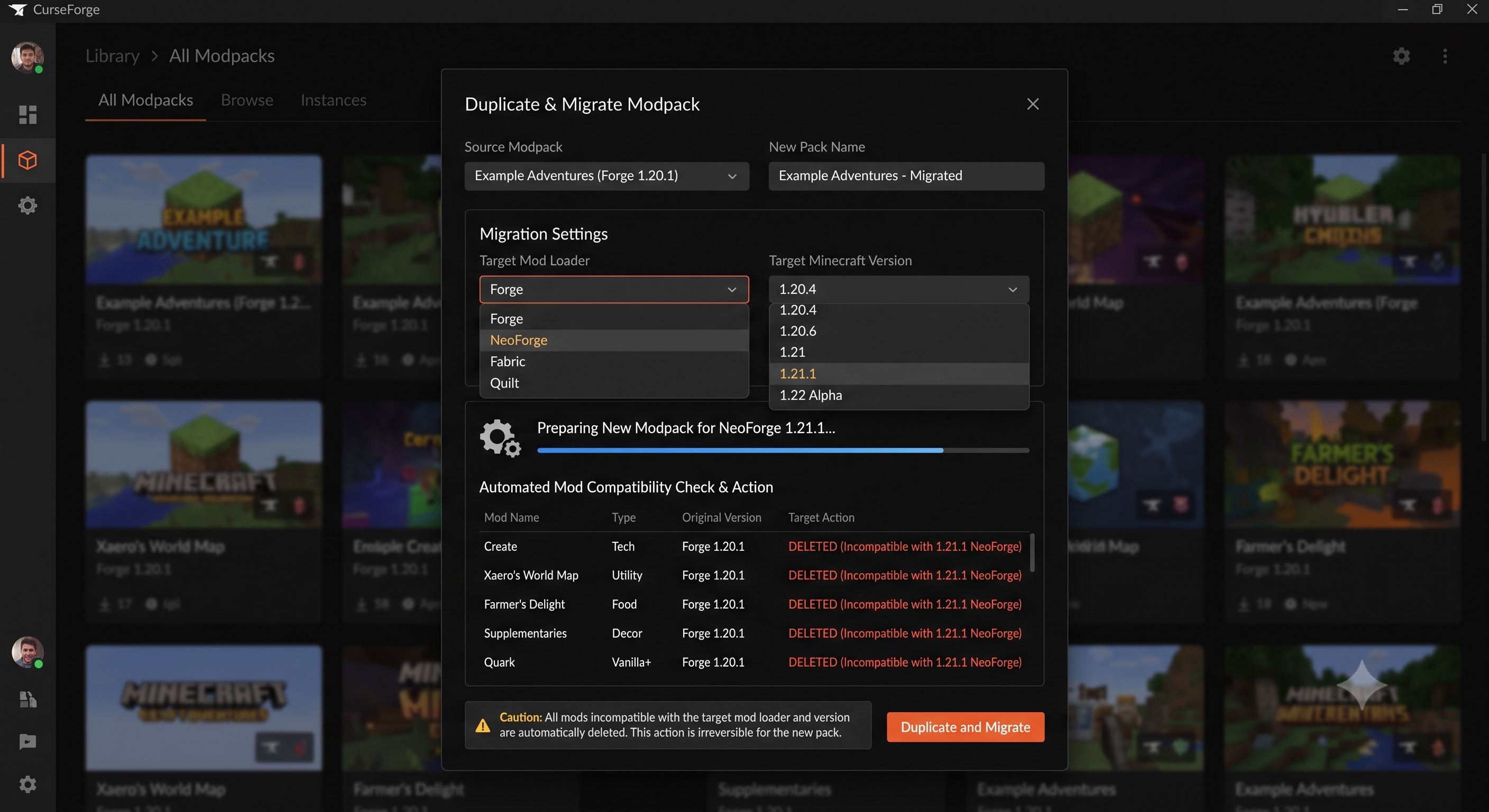
Task: Click the Vanilla+ type cell
Action: click(x=631, y=662)
